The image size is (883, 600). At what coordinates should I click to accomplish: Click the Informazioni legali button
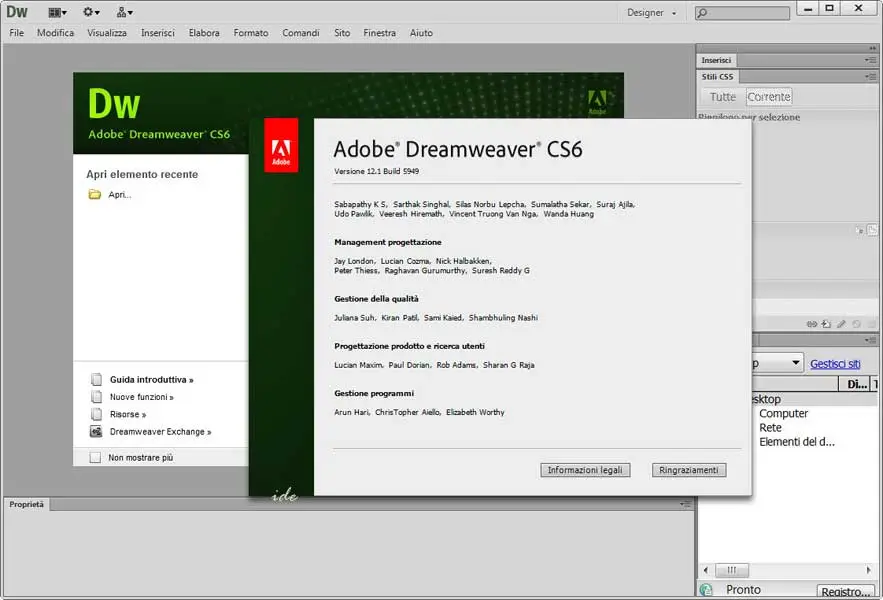pyautogui.click(x=585, y=470)
